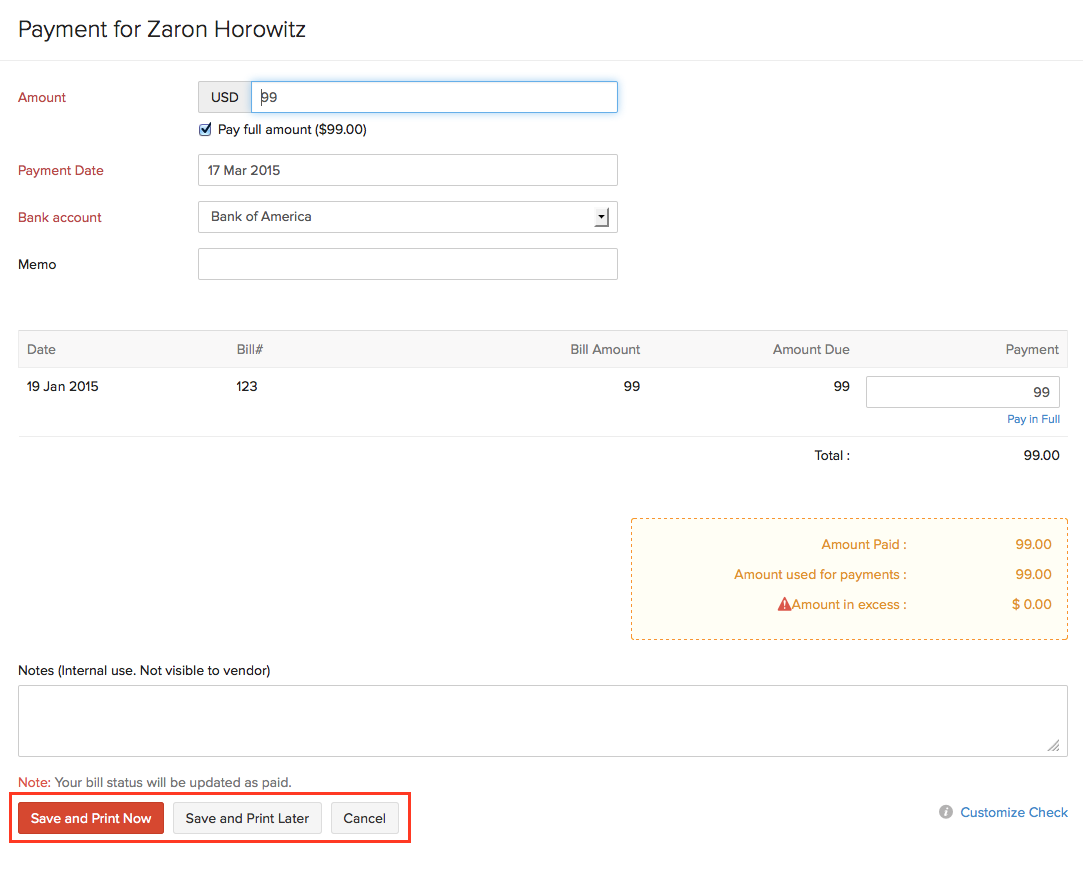Click the Amount Due column header
The height and width of the screenshot is (877, 1083).
click(x=810, y=349)
